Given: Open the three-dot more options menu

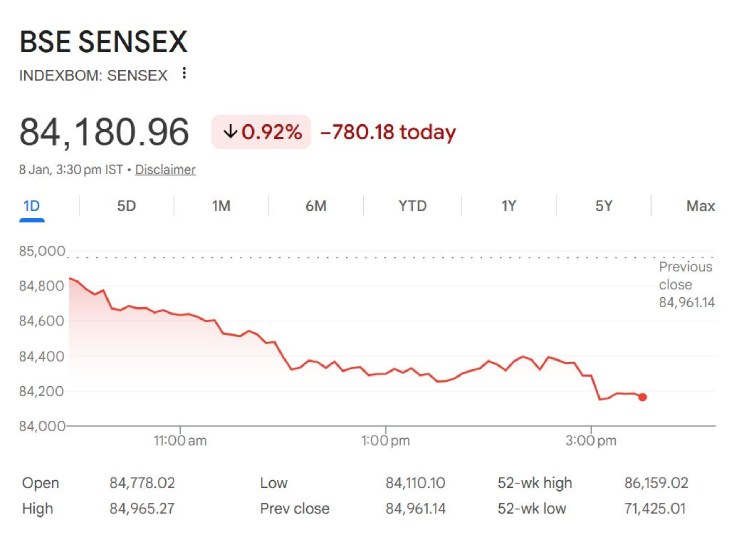Looking at the screenshot, I should [184, 74].
